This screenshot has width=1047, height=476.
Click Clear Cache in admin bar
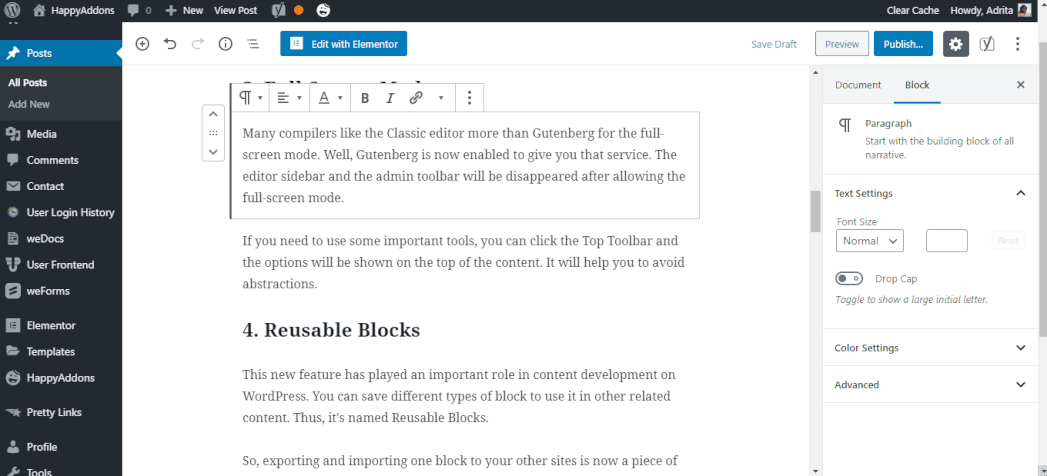pyautogui.click(x=913, y=11)
